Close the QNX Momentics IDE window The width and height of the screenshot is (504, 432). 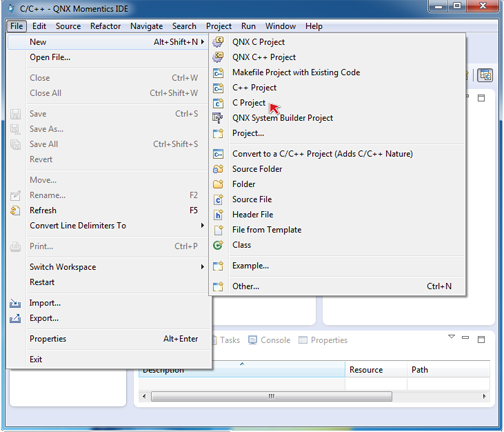483,6
